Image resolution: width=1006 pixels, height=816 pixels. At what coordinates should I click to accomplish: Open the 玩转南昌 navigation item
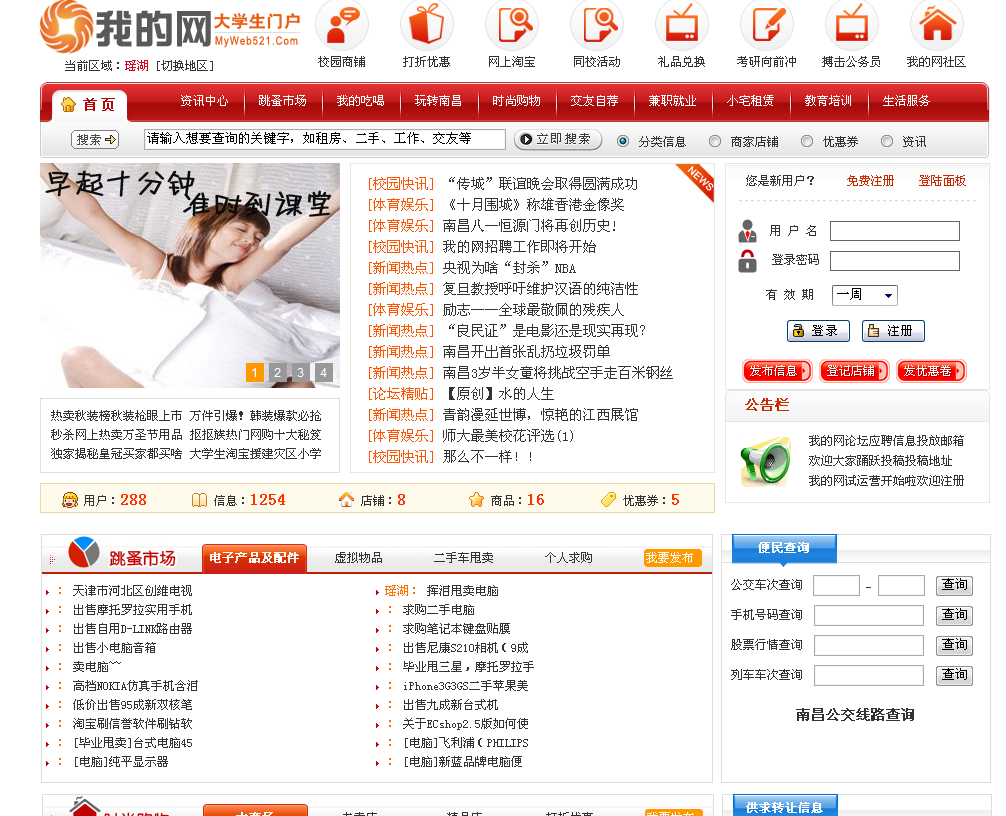(438, 101)
